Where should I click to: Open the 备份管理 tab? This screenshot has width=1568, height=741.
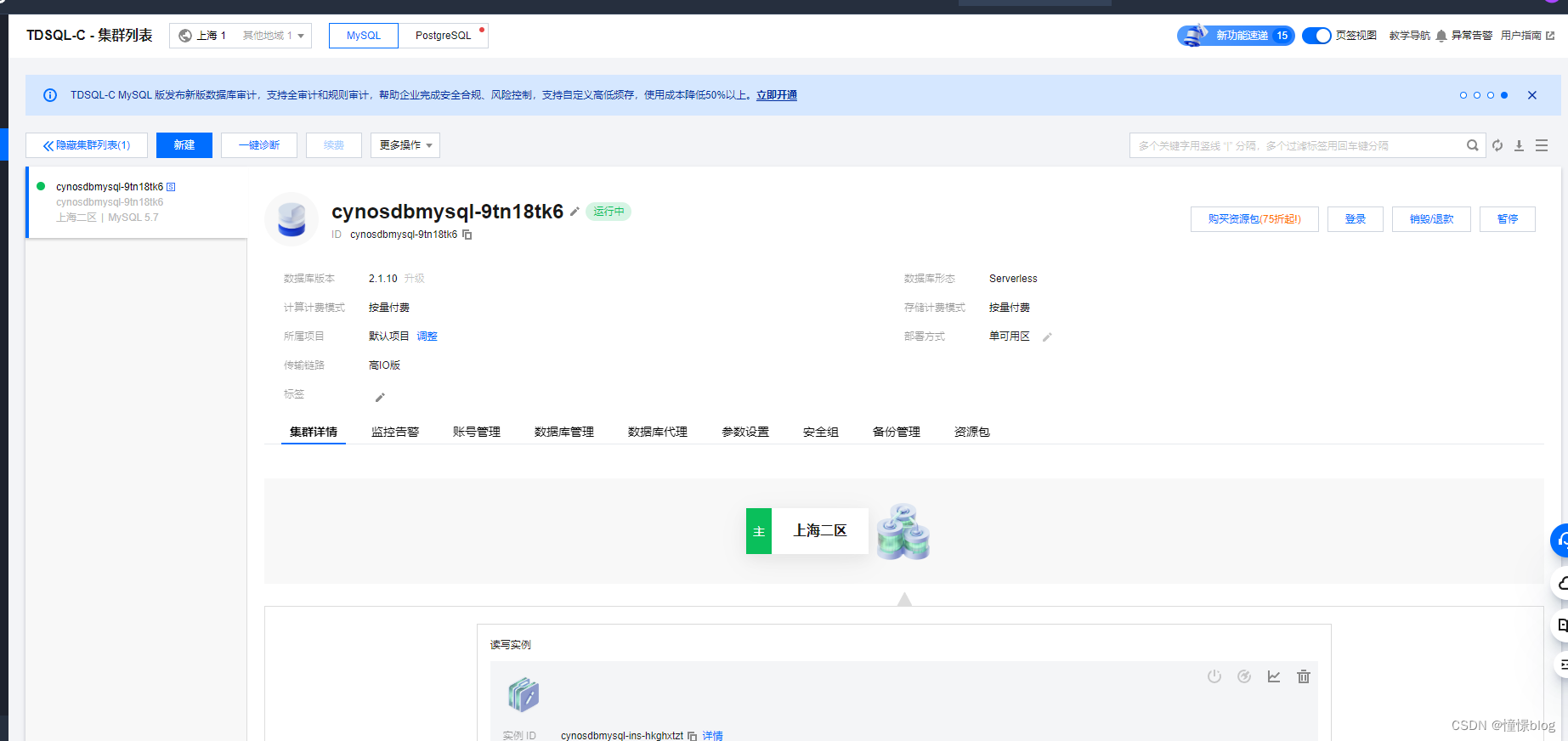pos(897,432)
